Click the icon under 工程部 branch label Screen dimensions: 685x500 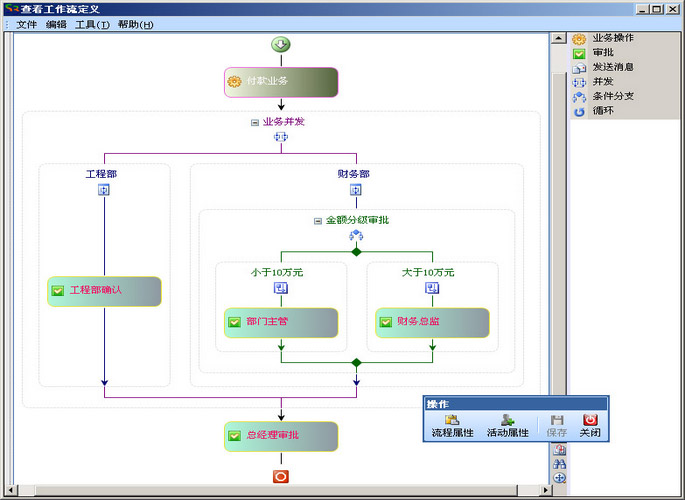(104, 189)
